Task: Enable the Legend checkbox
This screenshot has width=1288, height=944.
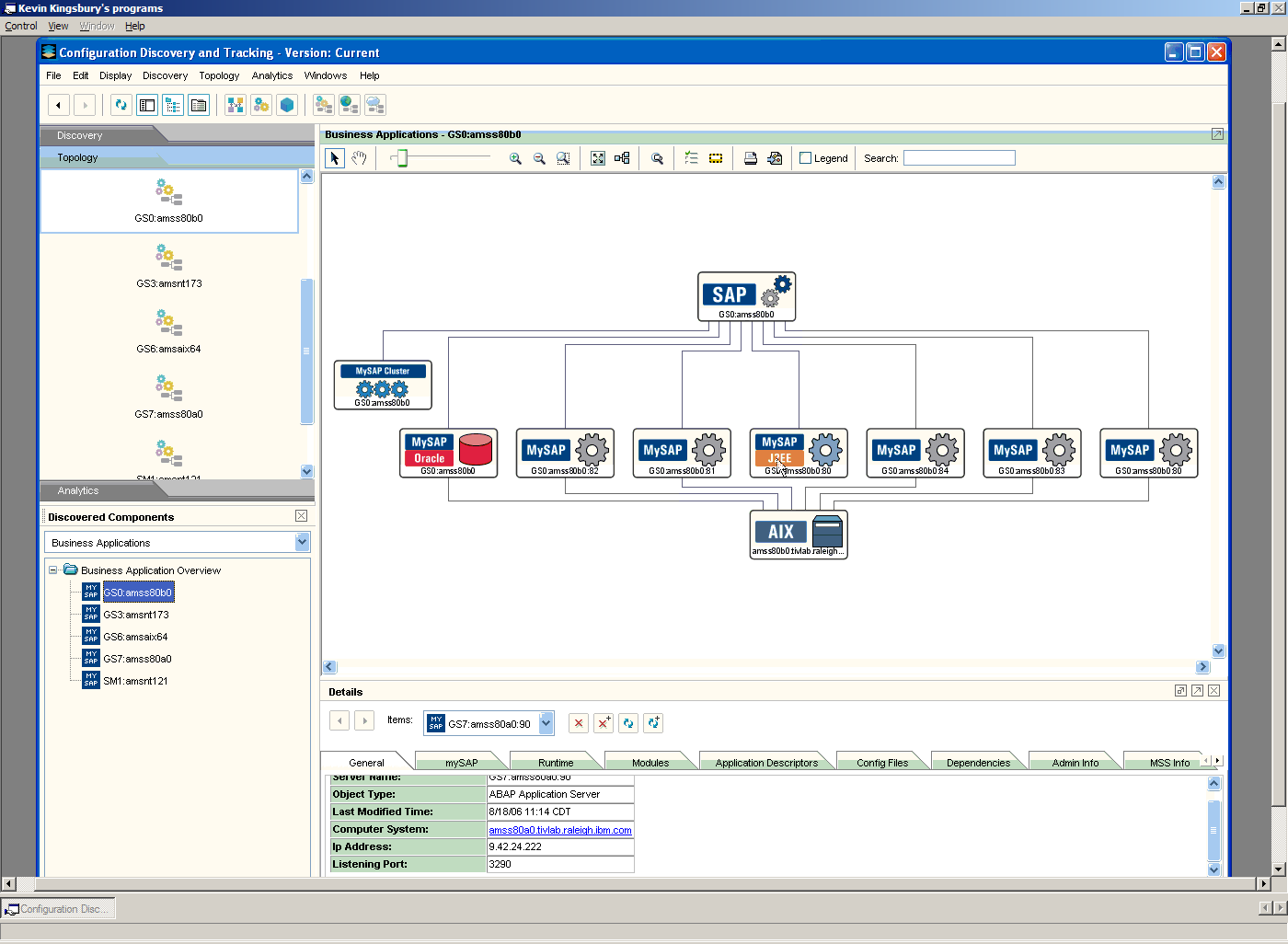Action: point(806,158)
